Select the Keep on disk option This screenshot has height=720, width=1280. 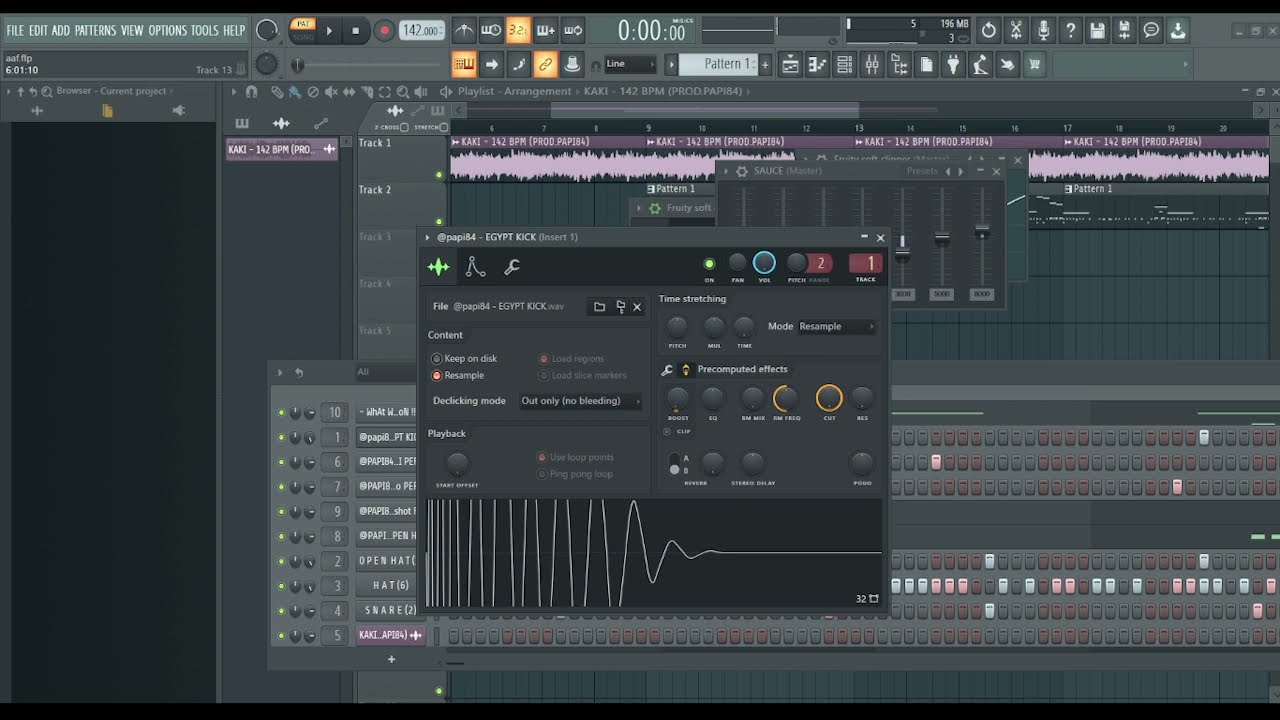[464, 358]
